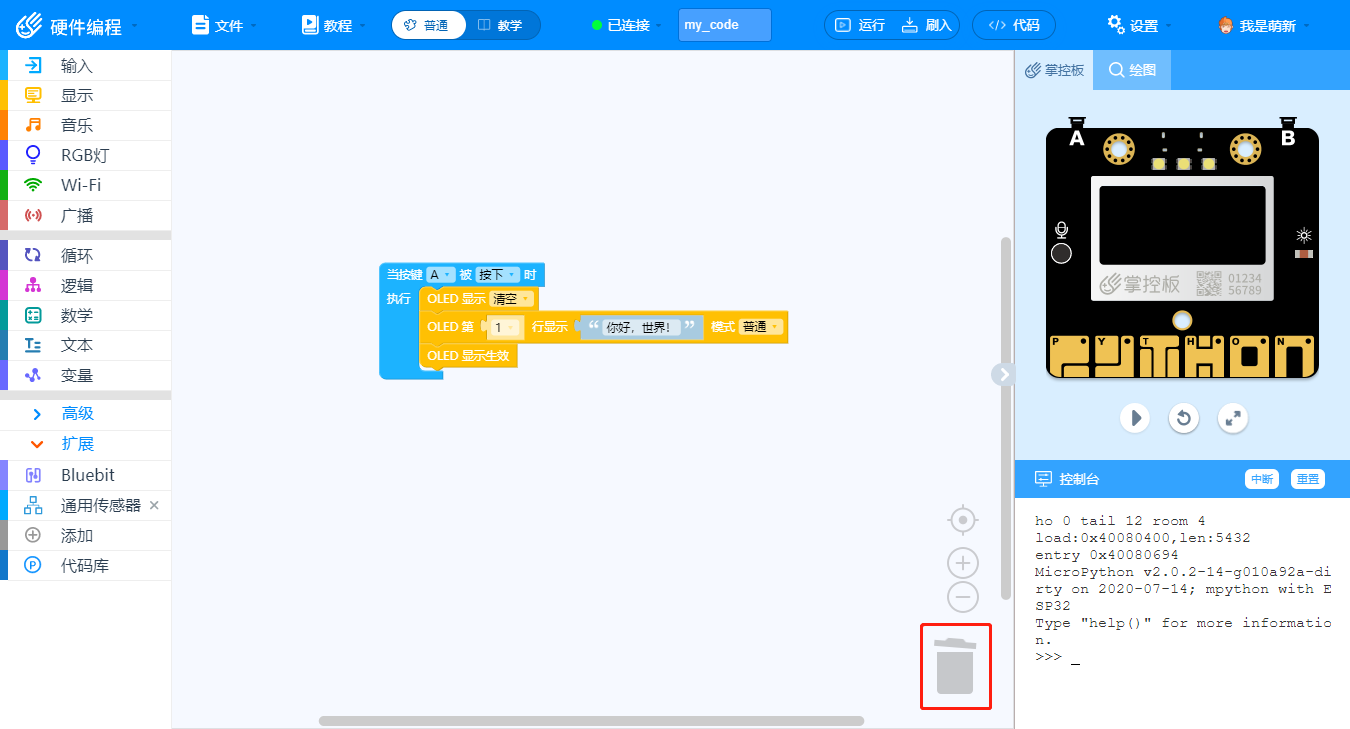Open the 硬件编程 app menu
This screenshot has height=729, width=1350.
pyautogui.click(x=78, y=25)
